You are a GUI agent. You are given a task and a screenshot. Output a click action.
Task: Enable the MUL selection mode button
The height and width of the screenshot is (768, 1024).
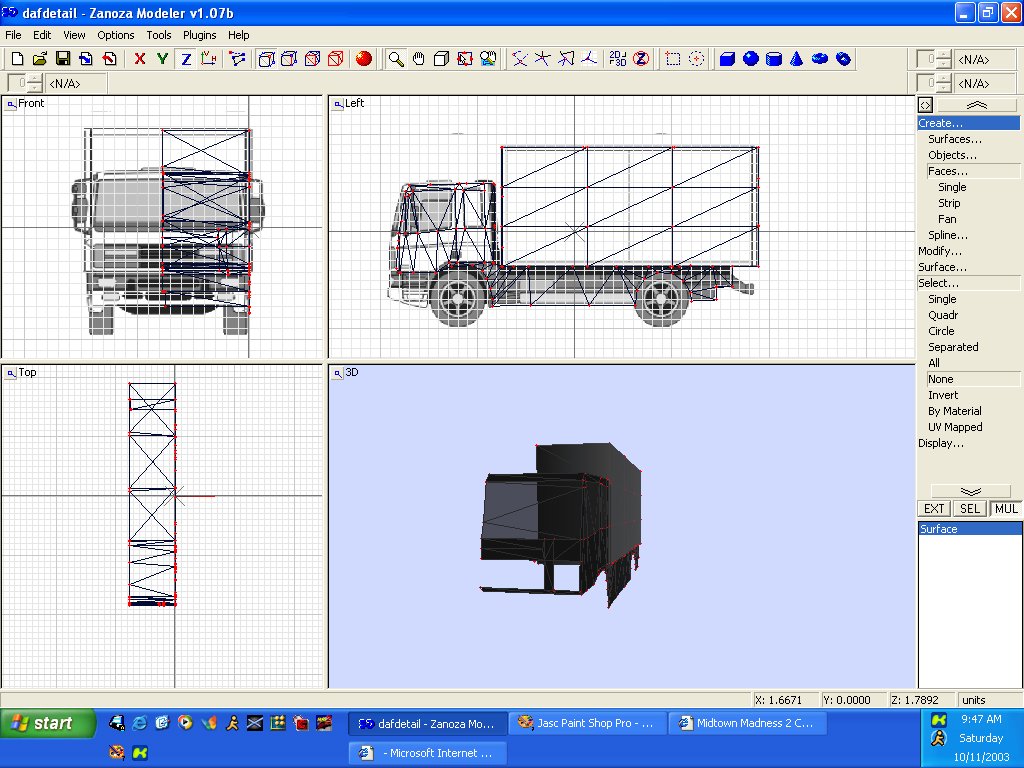click(x=1005, y=509)
